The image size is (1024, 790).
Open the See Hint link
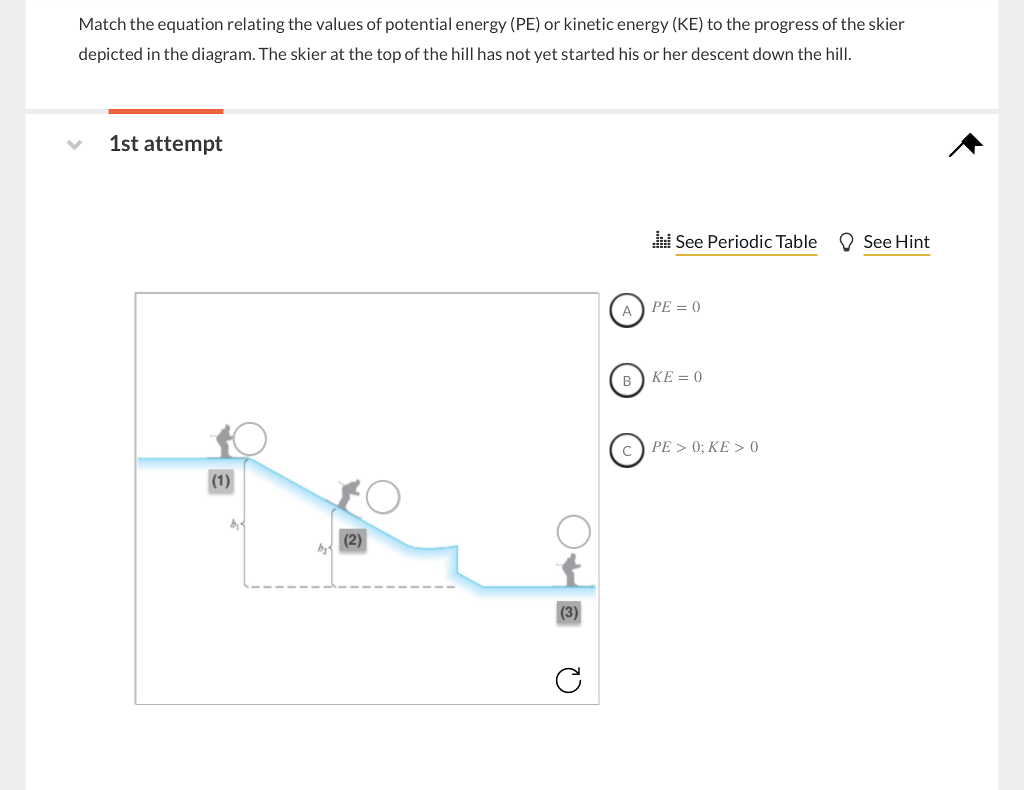pyautogui.click(x=896, y=241)
